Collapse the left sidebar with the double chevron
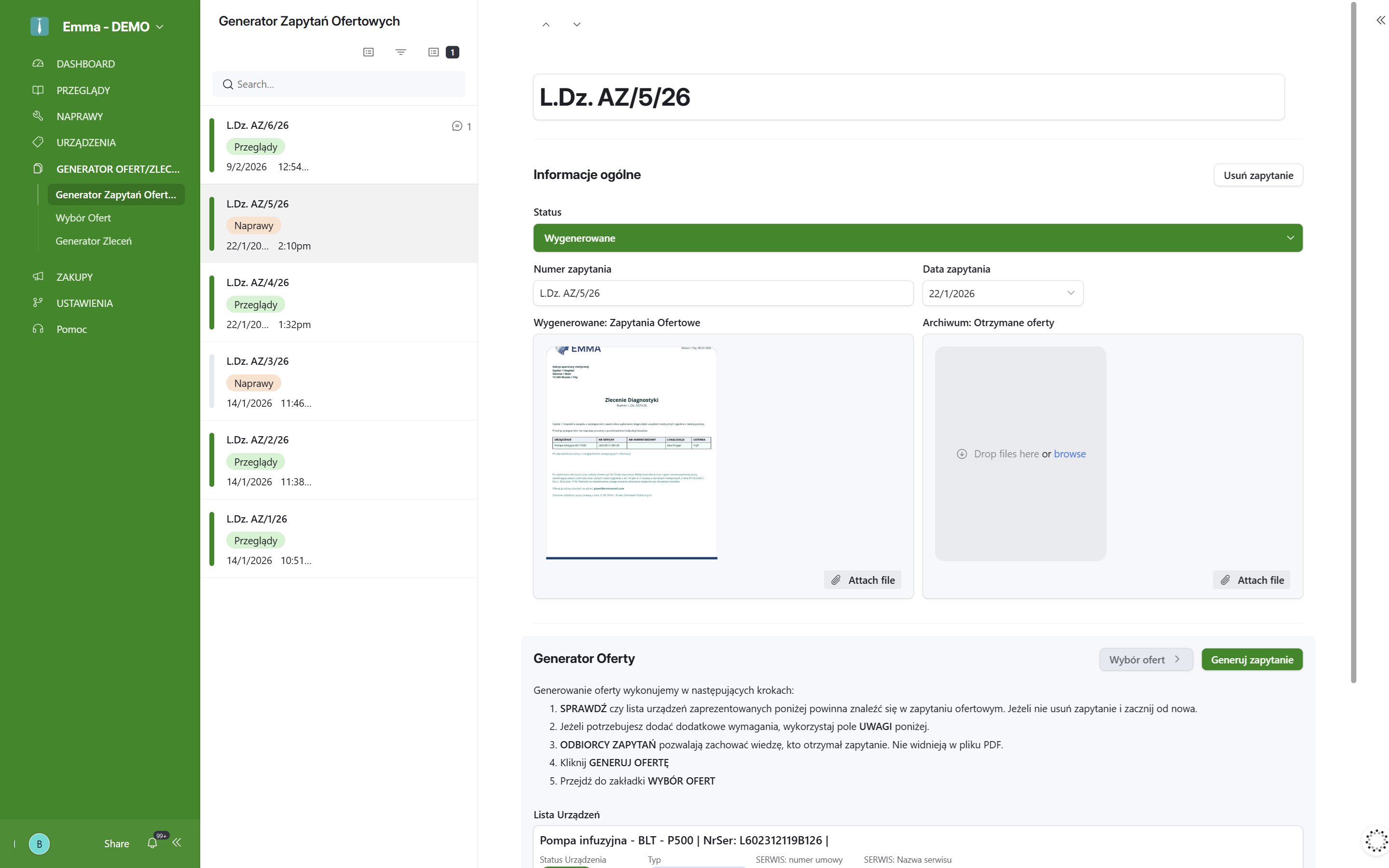1389x868 pixels. point(178,842)
